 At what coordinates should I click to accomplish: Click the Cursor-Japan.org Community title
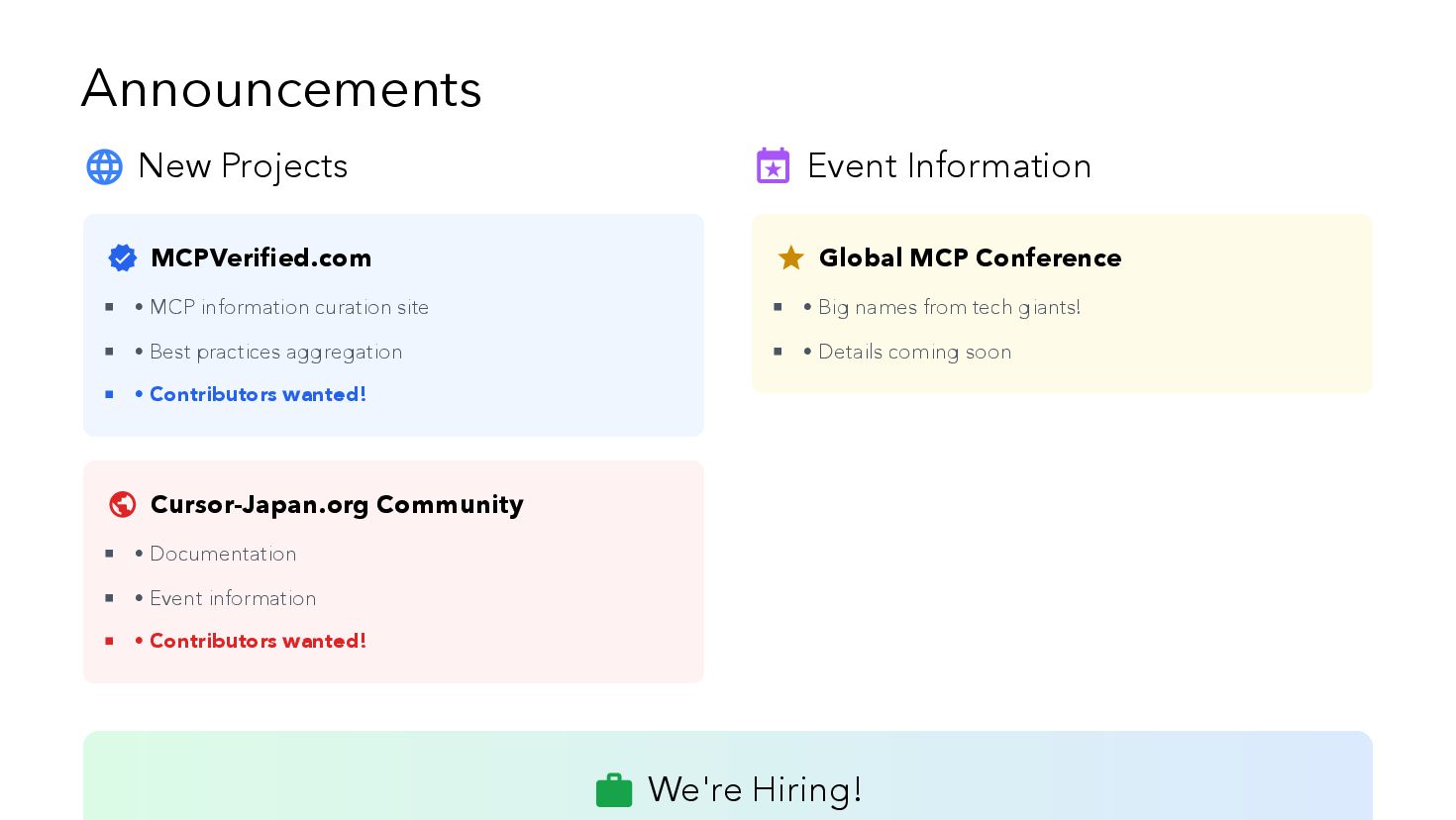337,504
